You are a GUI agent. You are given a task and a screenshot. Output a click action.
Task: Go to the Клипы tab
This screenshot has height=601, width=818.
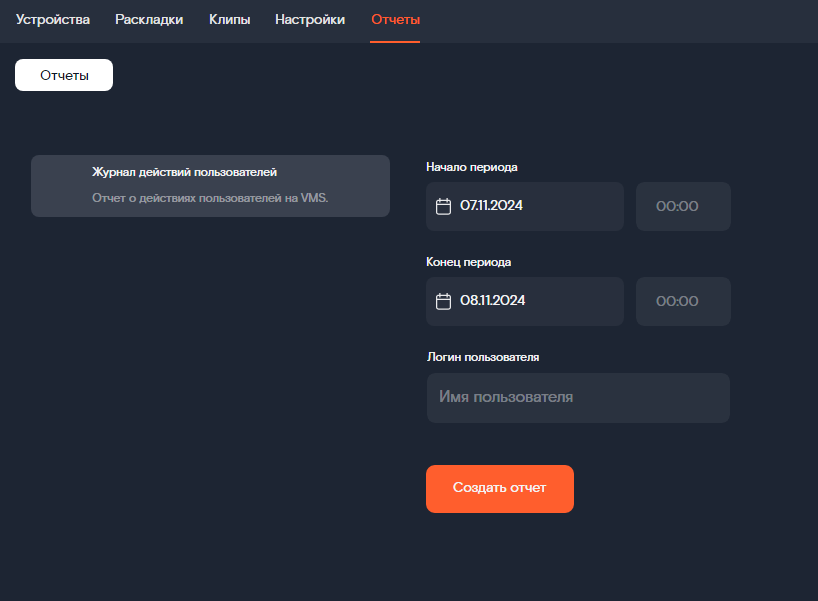[x=229, y=20]
